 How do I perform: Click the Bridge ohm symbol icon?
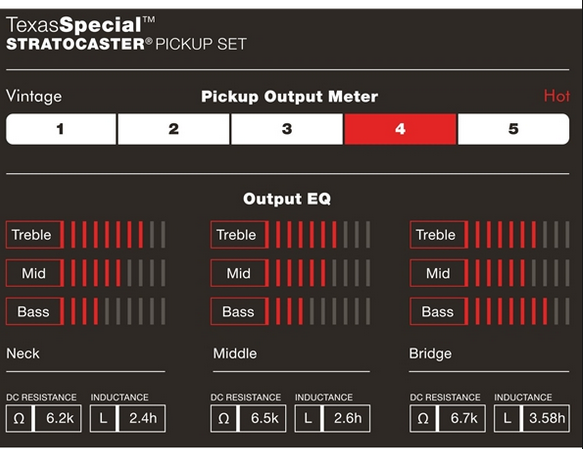click(x=423, y=419)
